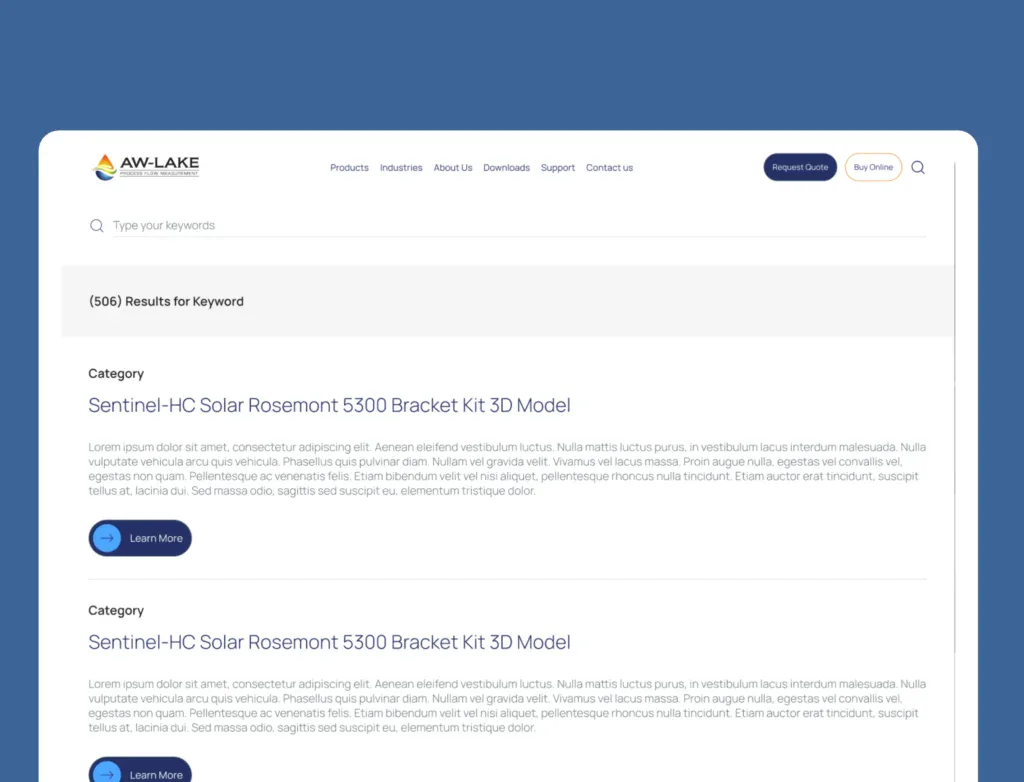Select About Us in the navigation

pos(453,168)
